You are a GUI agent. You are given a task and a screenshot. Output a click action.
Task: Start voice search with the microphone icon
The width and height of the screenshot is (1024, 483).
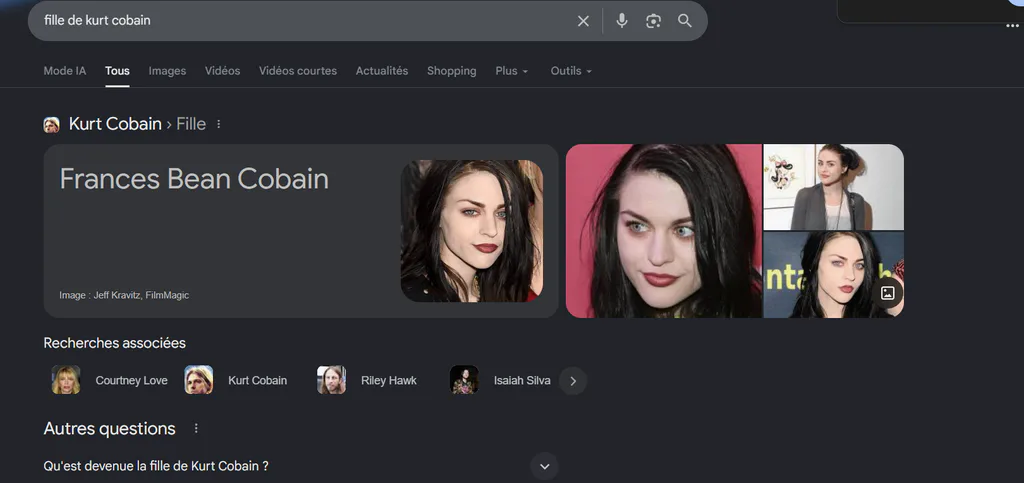(622, 21)
